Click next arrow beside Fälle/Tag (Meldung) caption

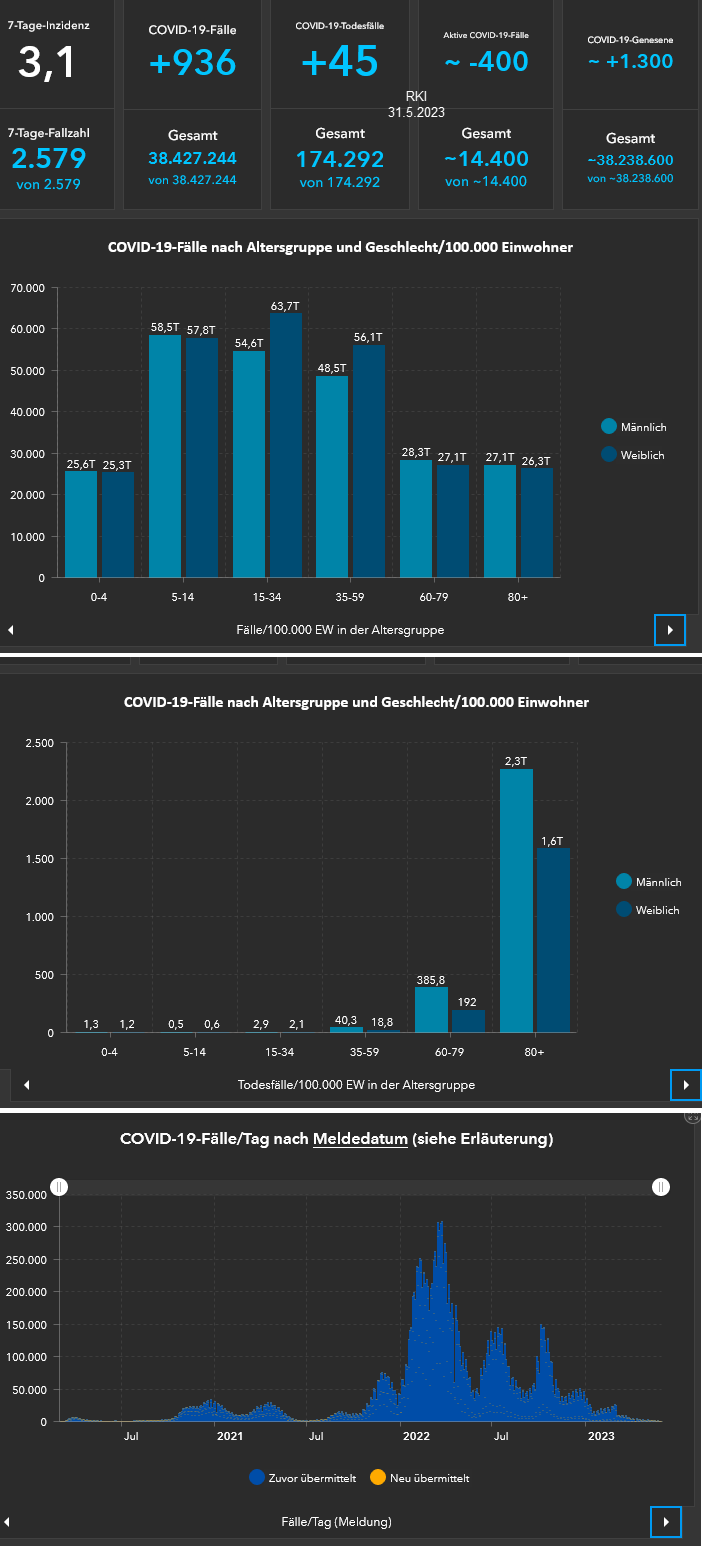[x=666, y=1521]
